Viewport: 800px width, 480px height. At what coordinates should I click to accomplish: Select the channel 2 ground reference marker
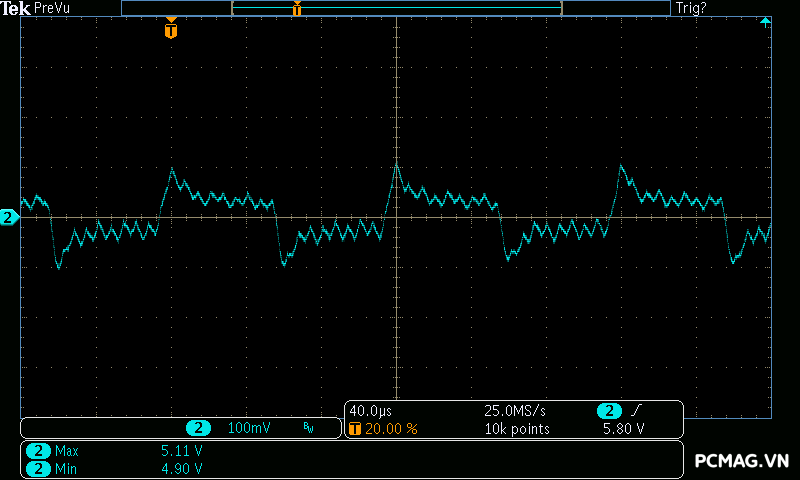[9, 217]
